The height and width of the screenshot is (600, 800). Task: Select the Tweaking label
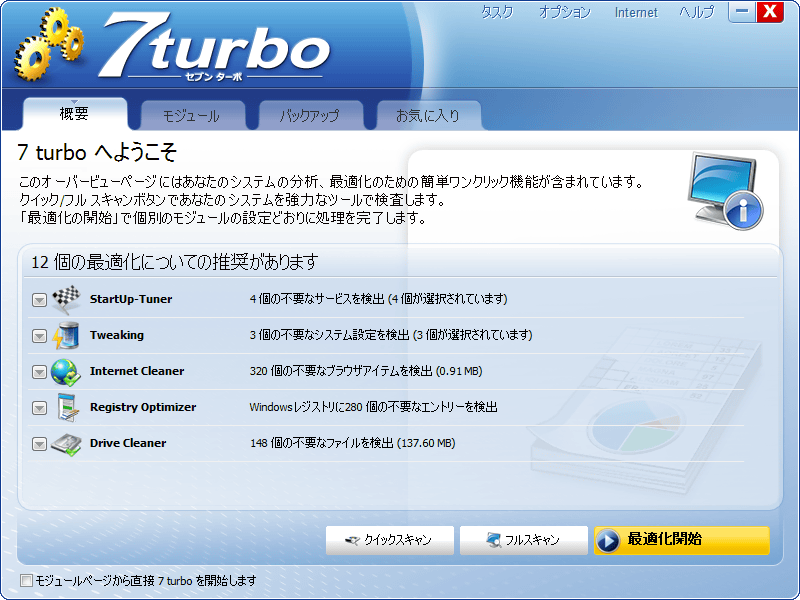[x=117, y=335]
